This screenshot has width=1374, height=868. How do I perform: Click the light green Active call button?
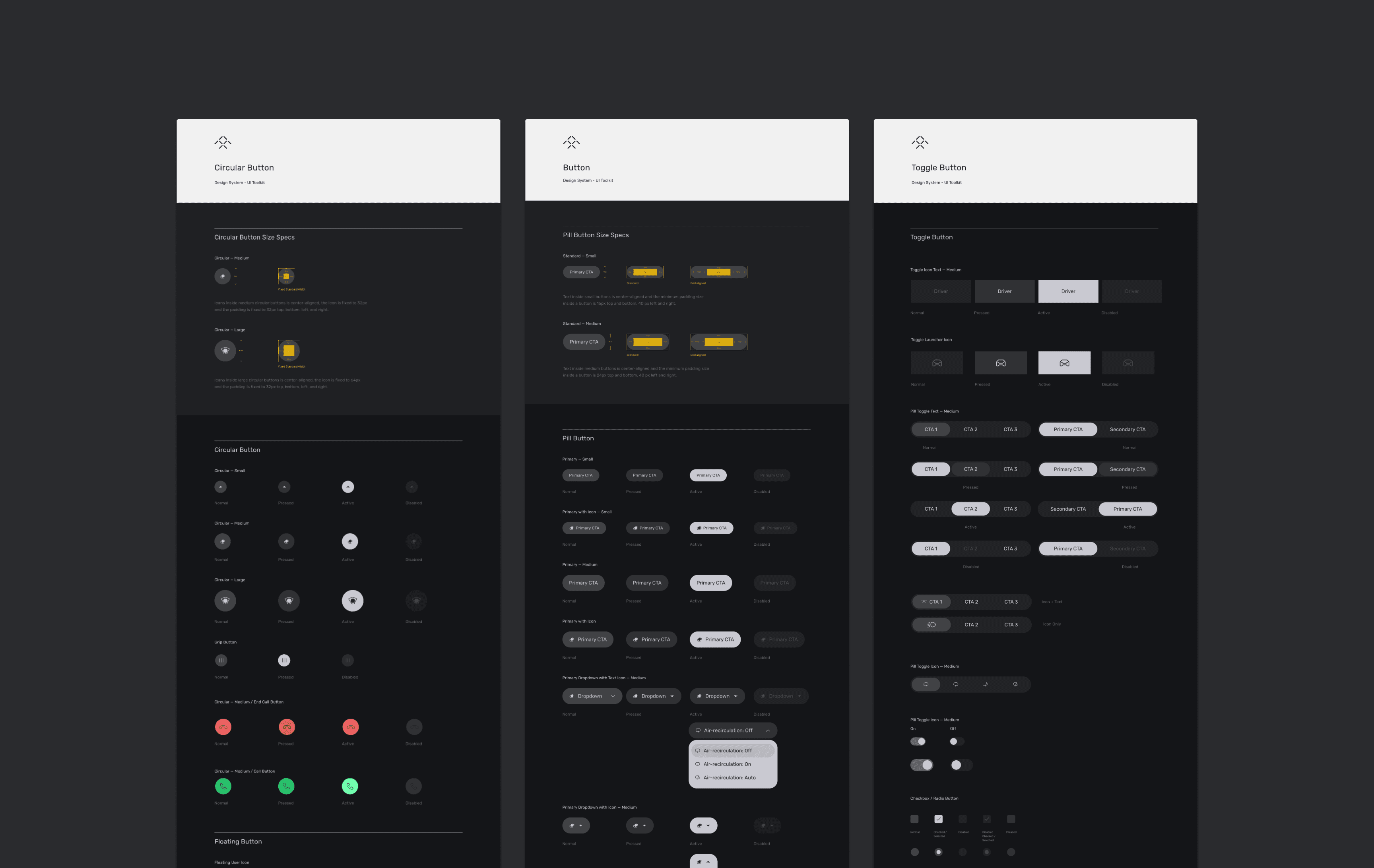pyautogui.click(x=350, y=786)
